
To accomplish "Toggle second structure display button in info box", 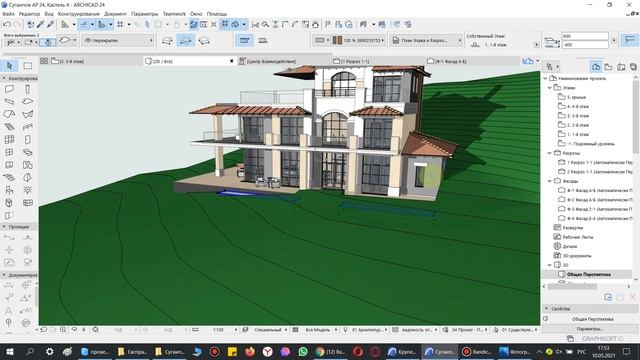I will click(x=263, y=40).
